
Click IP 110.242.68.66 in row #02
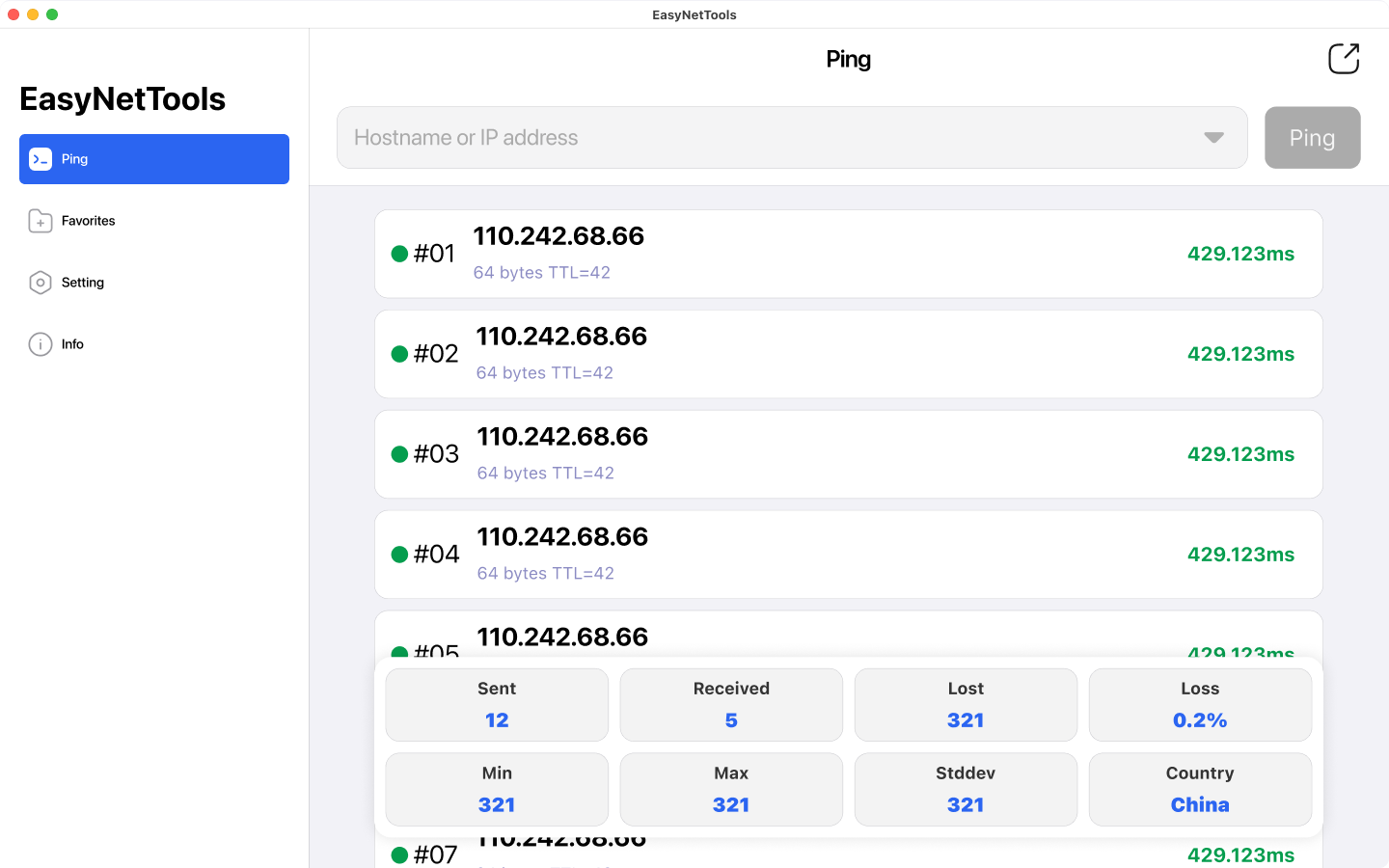click(561, 337)
